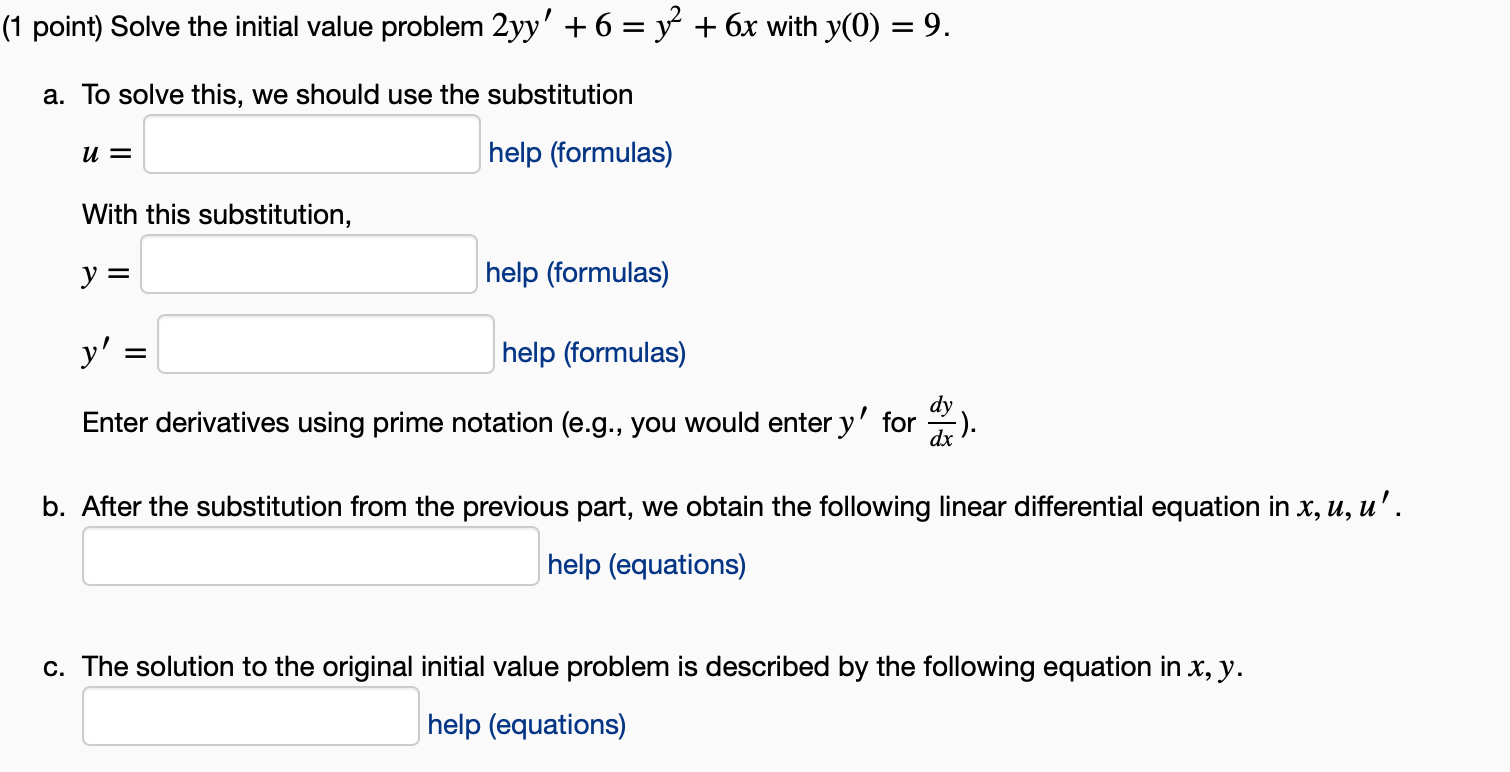Open the formulas help for the substitution
The height and width of the screenshot is (772, 1510).
coord(579,152)
